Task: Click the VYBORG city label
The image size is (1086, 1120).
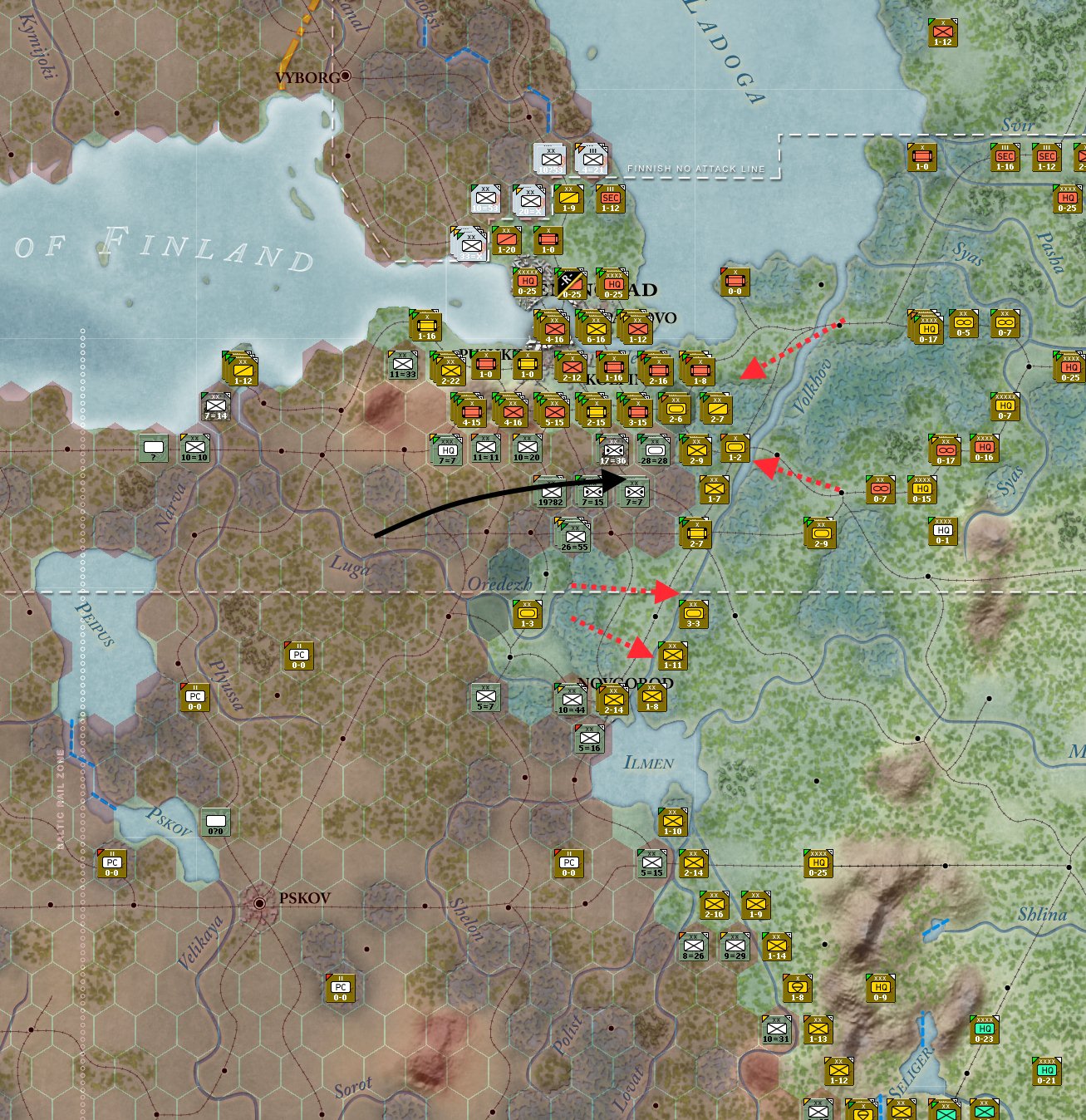Action: [307, 78]
